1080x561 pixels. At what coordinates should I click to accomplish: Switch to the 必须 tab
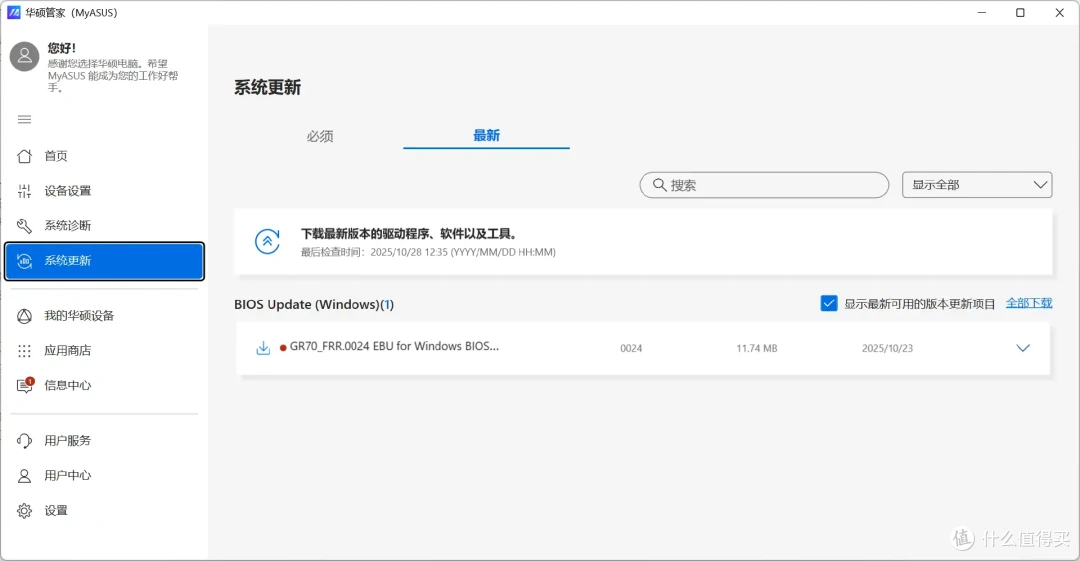320,136
